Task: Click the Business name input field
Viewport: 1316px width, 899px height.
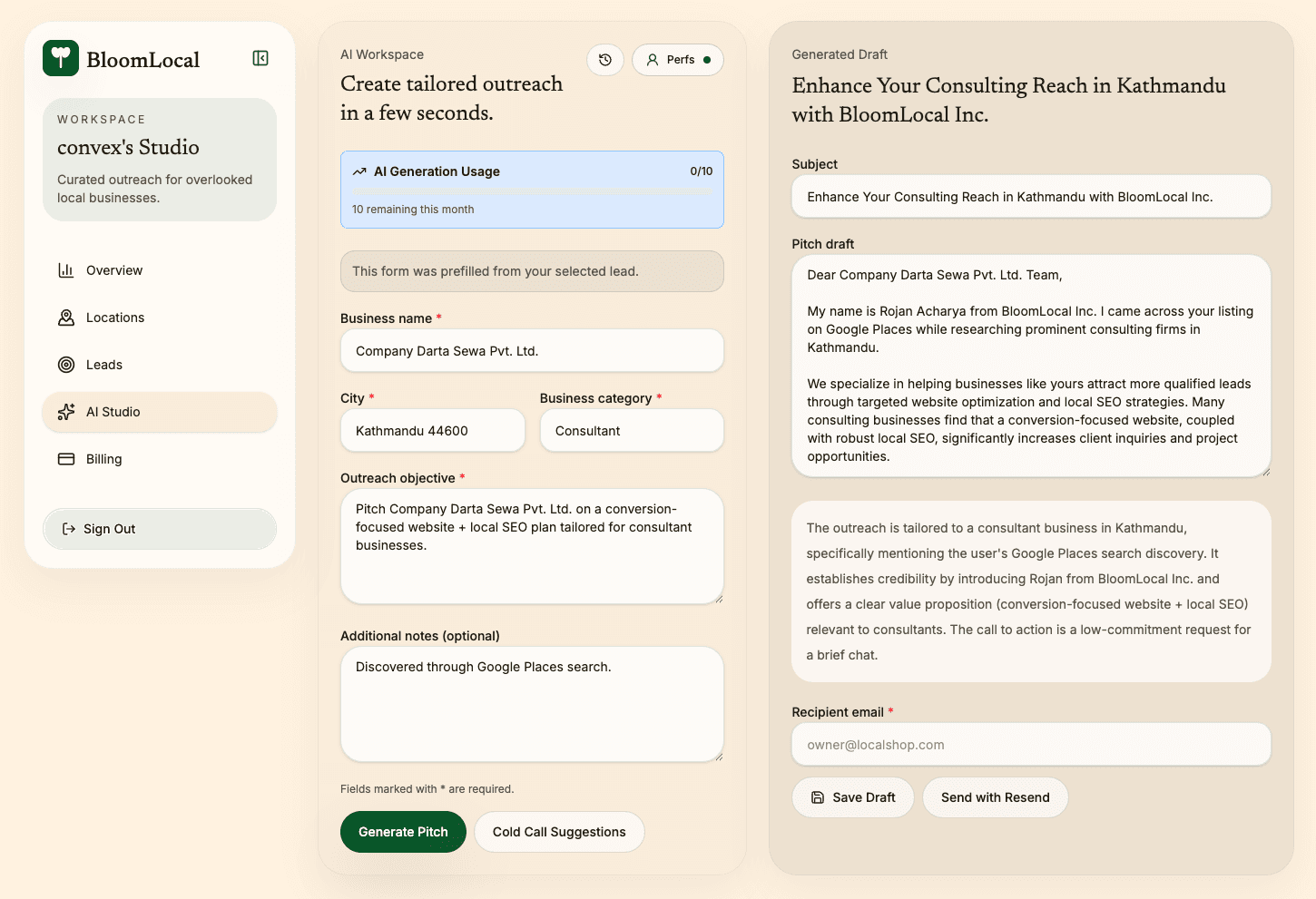Action: (x=532, y=351)
